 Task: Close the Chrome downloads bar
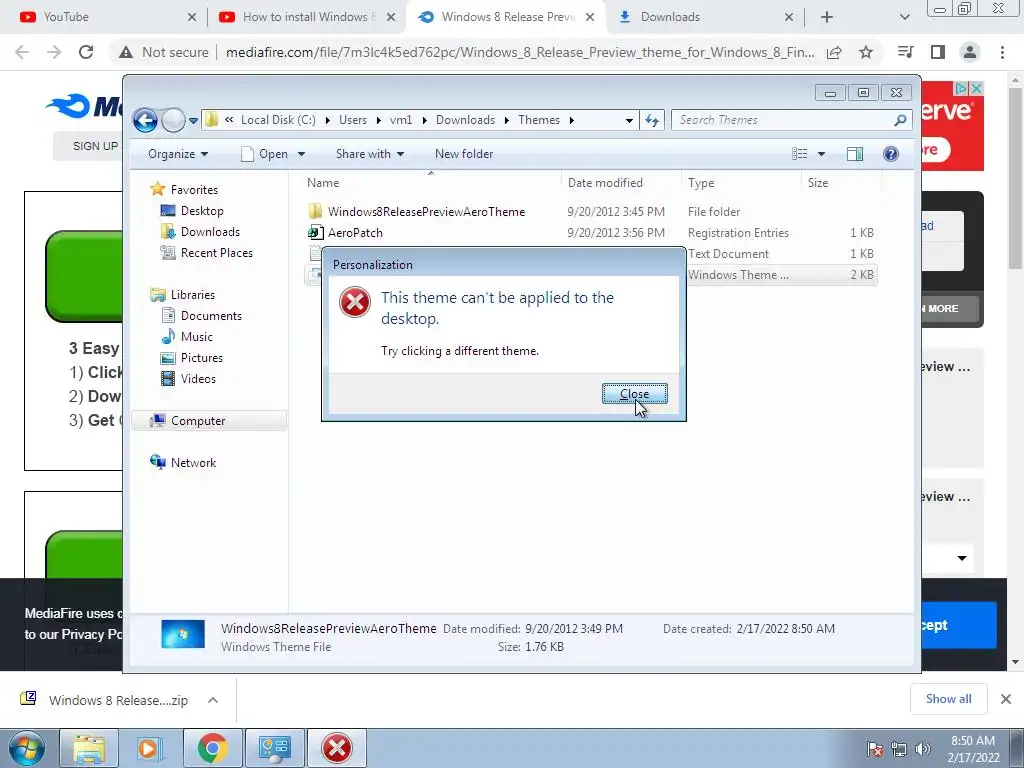point(1006,699)
